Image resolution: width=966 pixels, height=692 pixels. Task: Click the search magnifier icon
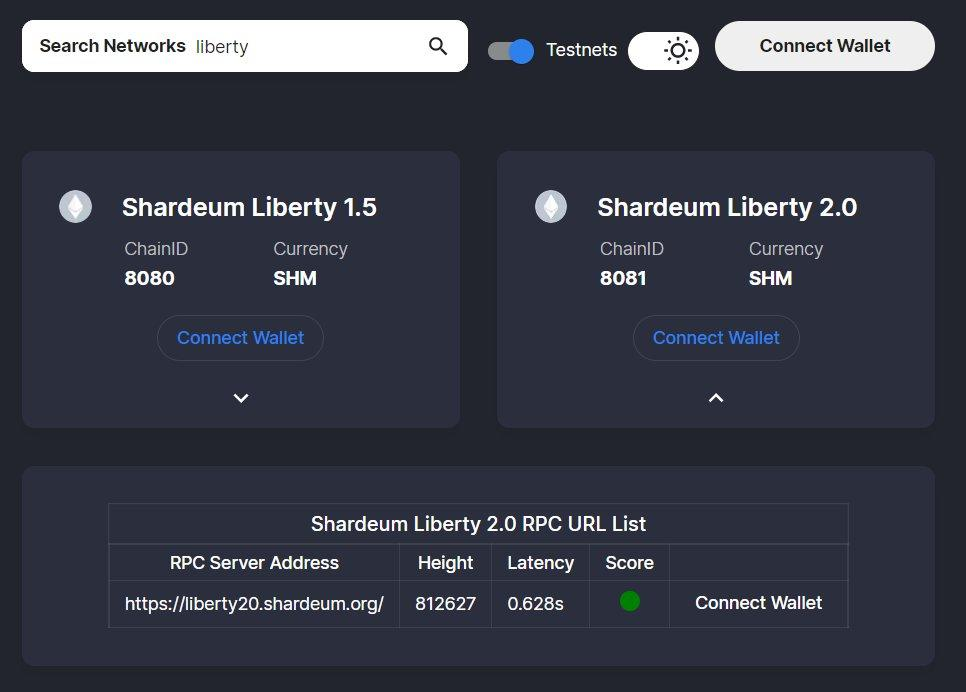tap(437, 46)
